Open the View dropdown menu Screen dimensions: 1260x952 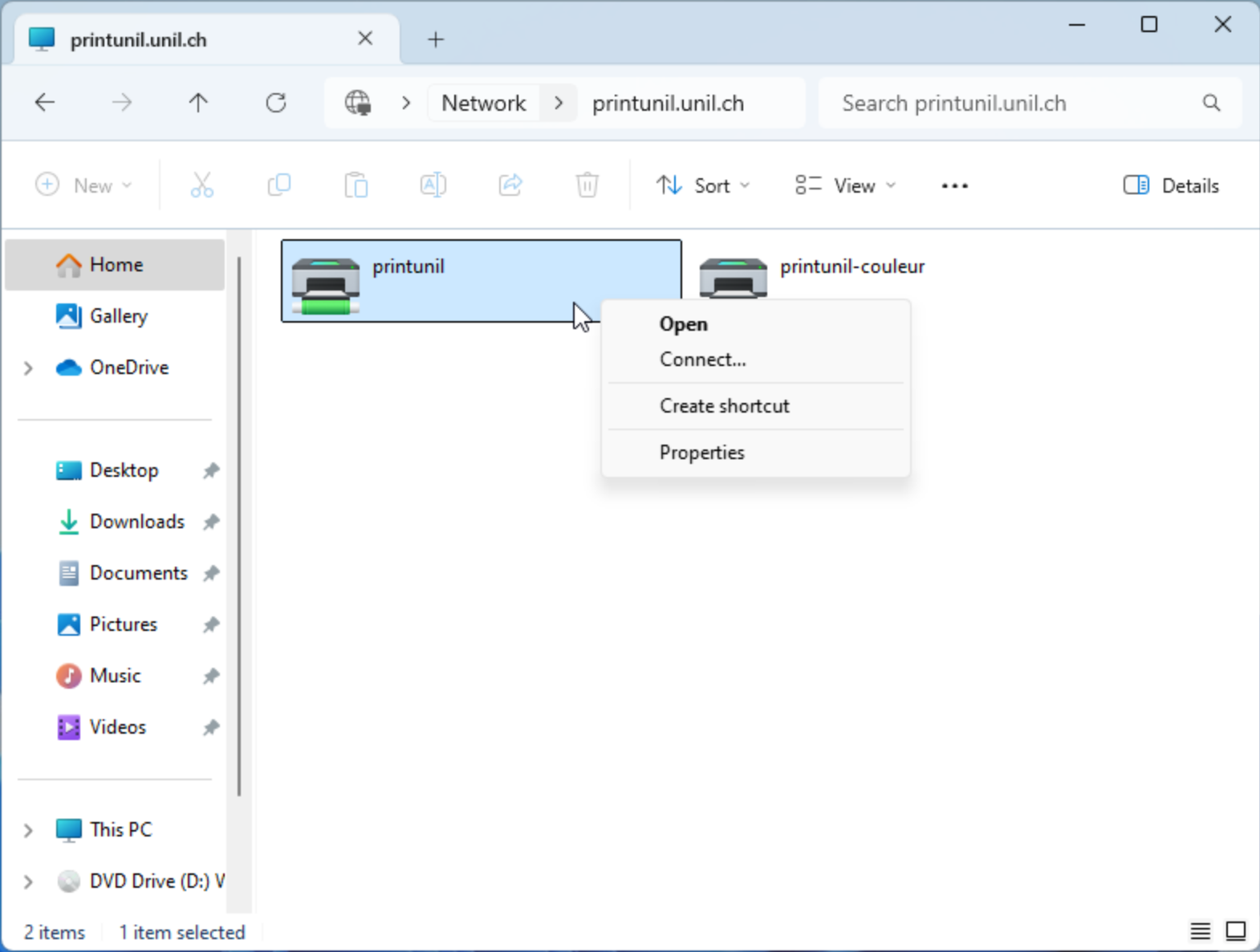845,186
